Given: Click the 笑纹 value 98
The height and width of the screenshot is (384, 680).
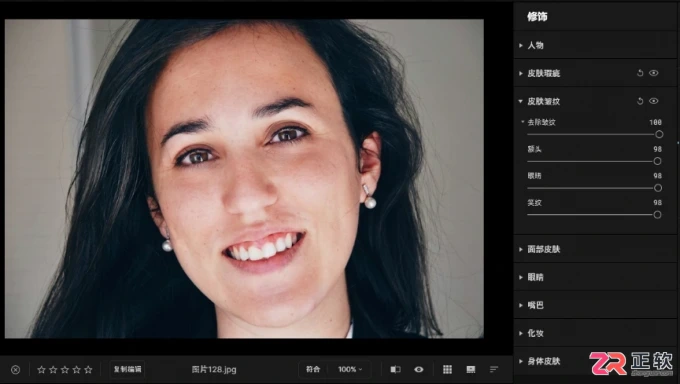Looking at the screenshot, I should click(657, 203).
